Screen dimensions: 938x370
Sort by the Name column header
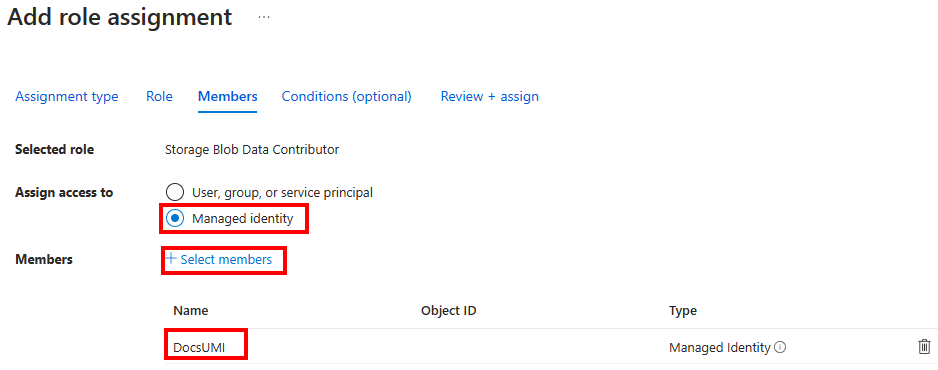[x=190, y=311]
